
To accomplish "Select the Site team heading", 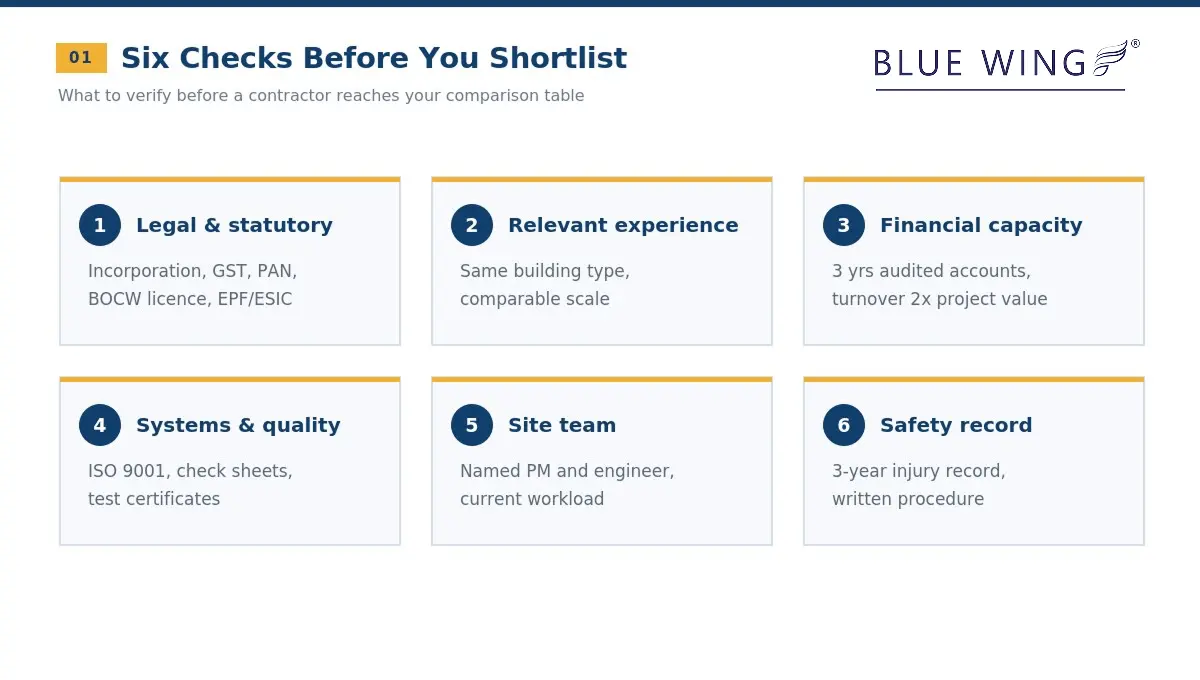I will [x=562, y=425].
